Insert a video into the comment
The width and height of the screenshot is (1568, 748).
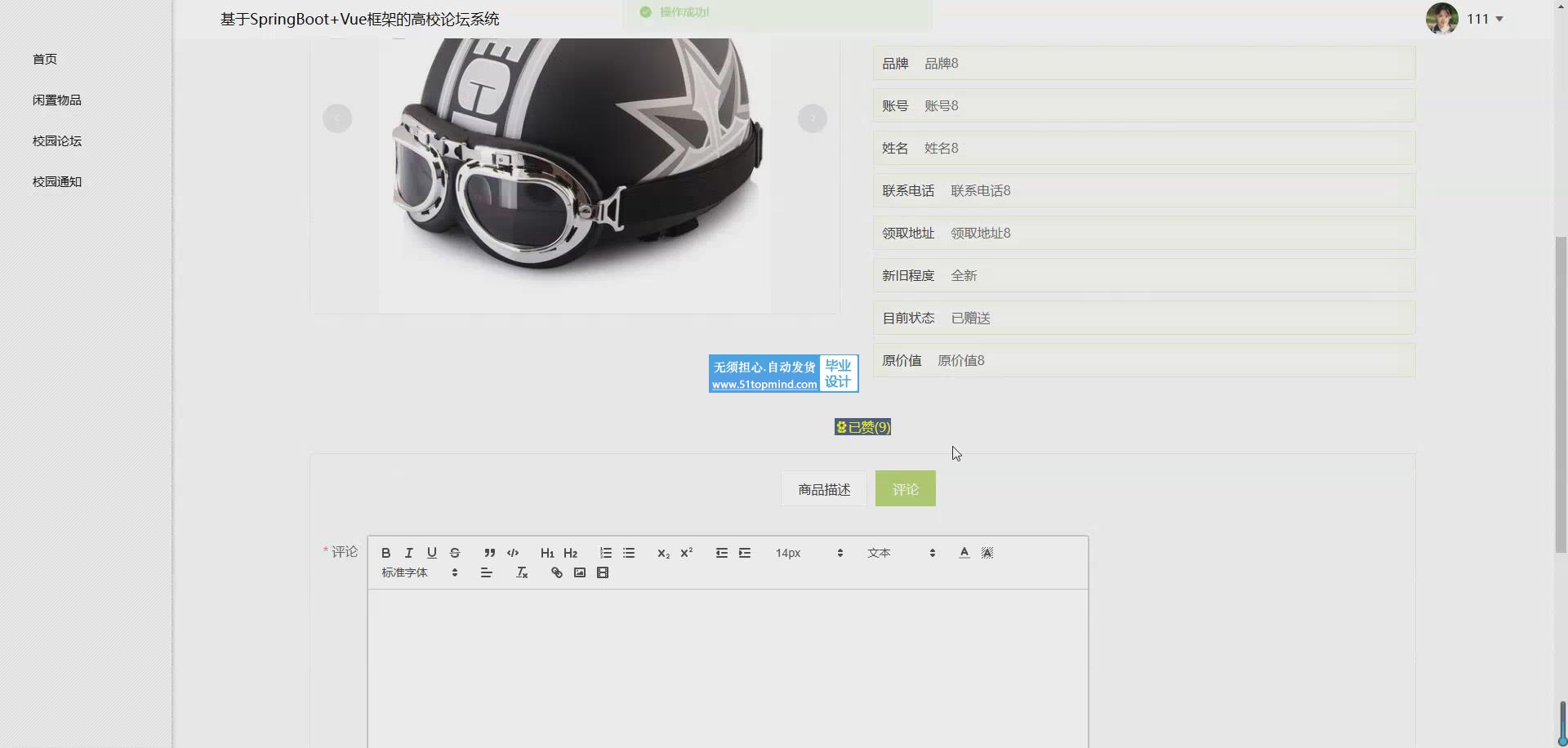click(602, 573)
